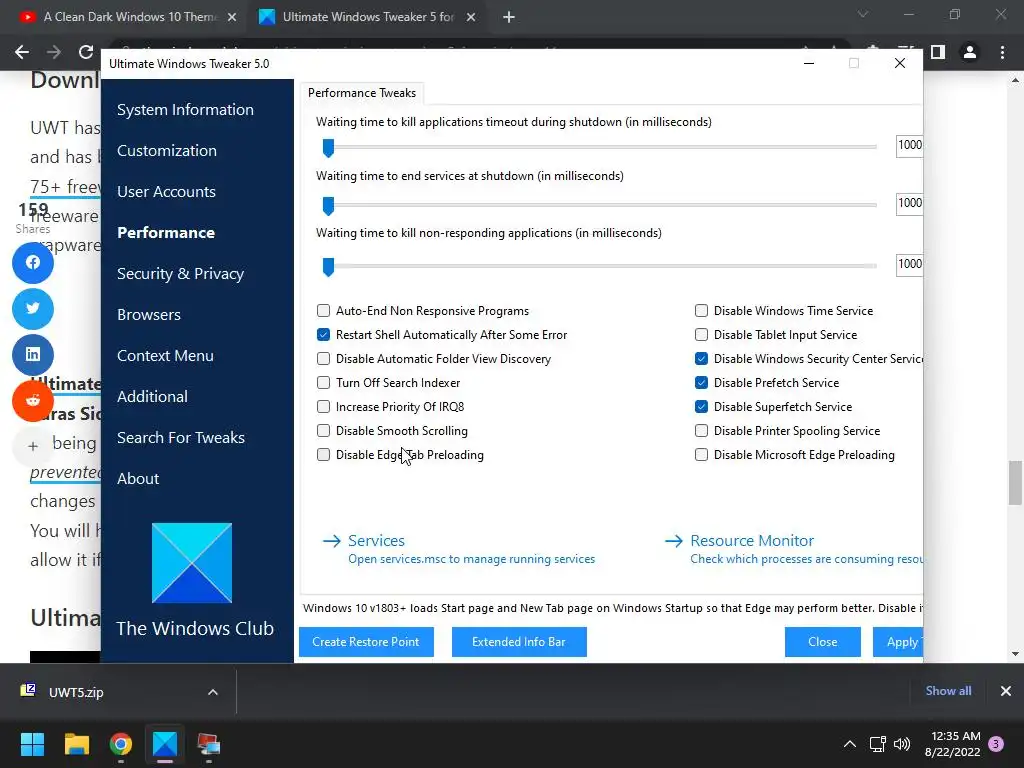
Task: Open Security & Privacy section
Action: (x=180, y=274)
